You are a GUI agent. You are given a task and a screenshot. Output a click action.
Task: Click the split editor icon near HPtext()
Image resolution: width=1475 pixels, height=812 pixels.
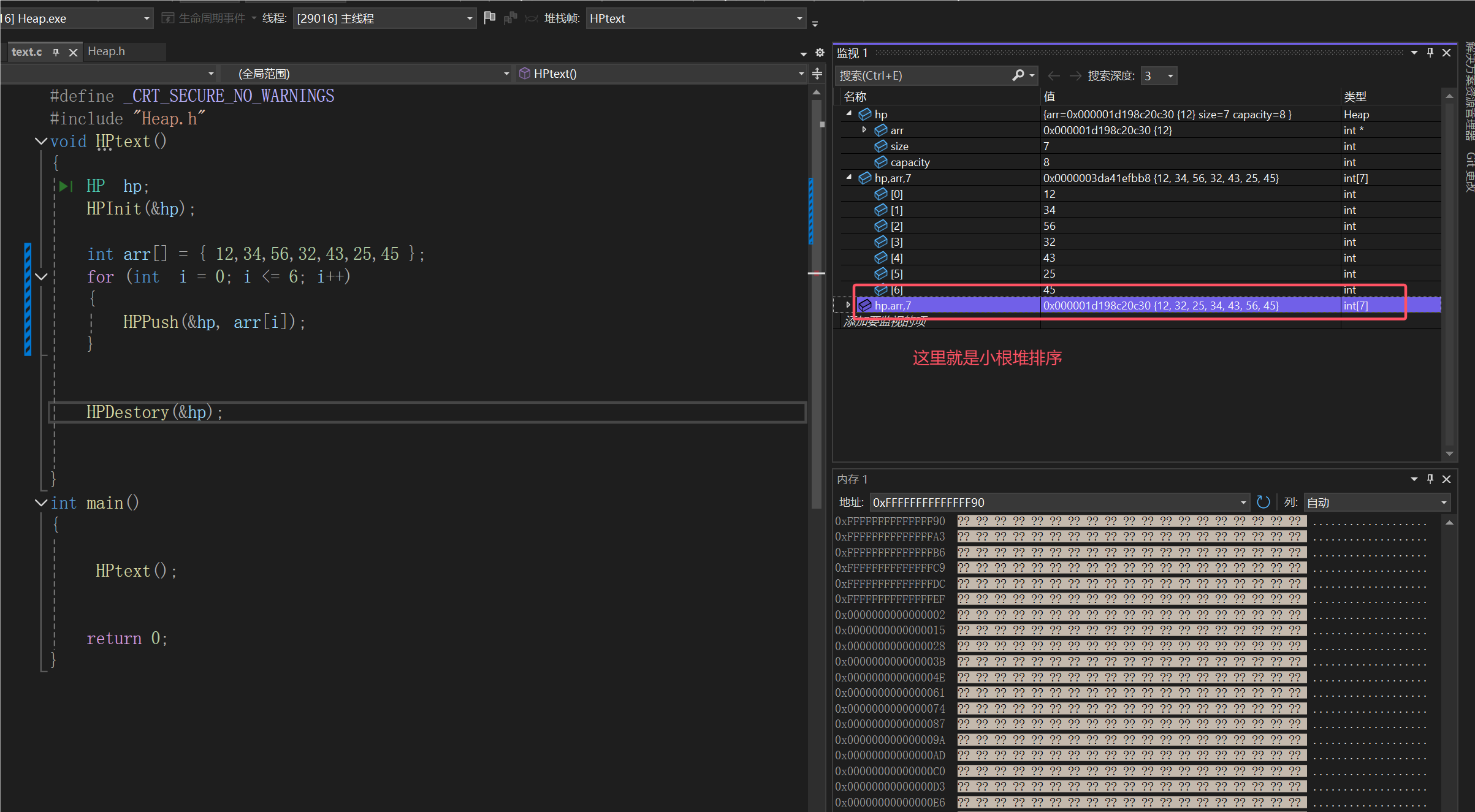point(817,74)
